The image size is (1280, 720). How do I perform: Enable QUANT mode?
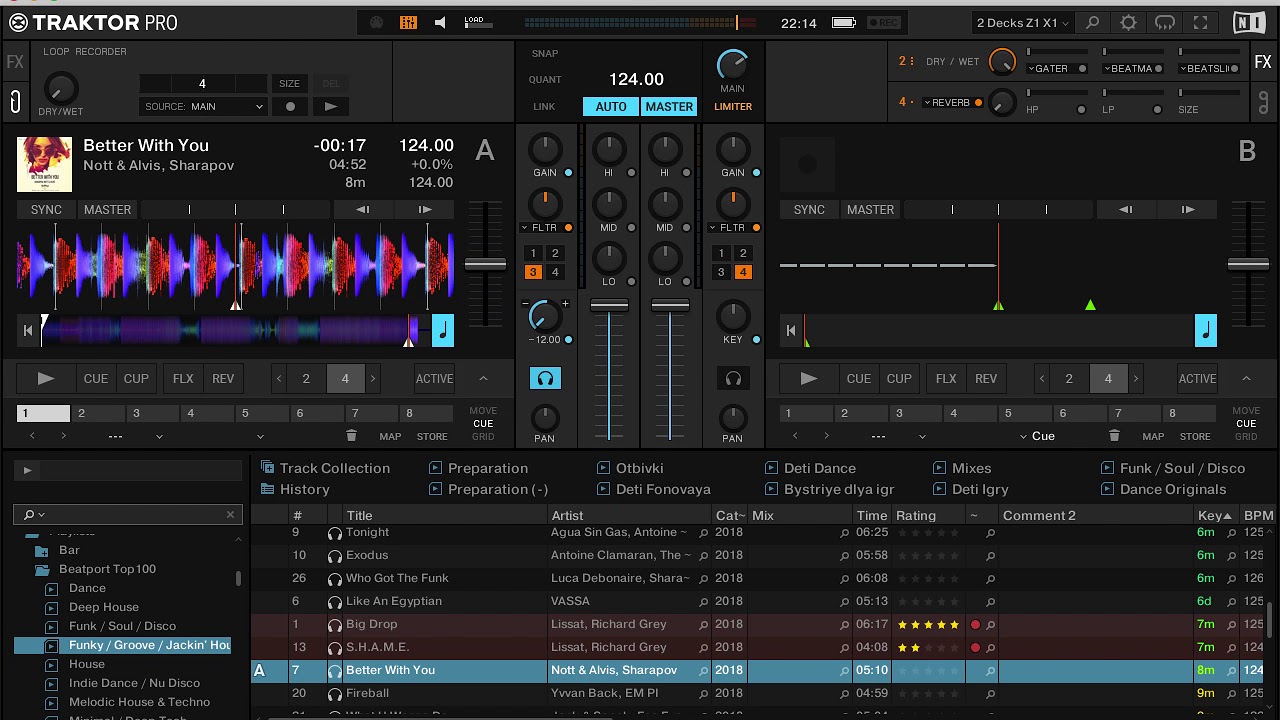[x=545, y=79]
